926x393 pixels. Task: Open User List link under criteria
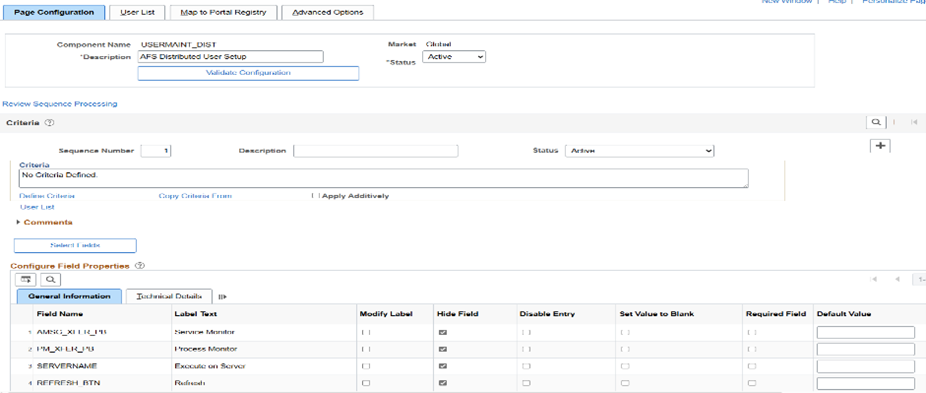pyautogui.click(x=37, y=207)
